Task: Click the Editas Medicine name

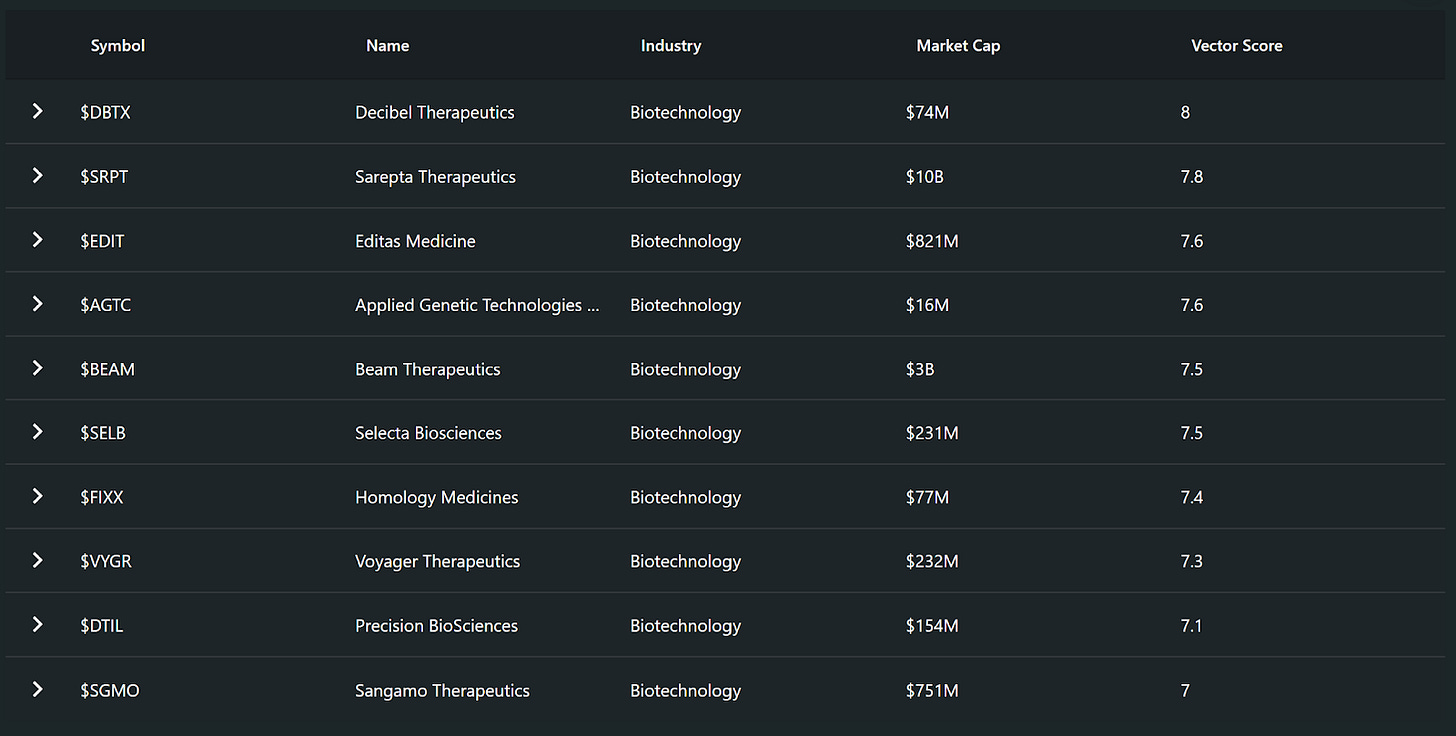Action: tap(415, 241)
